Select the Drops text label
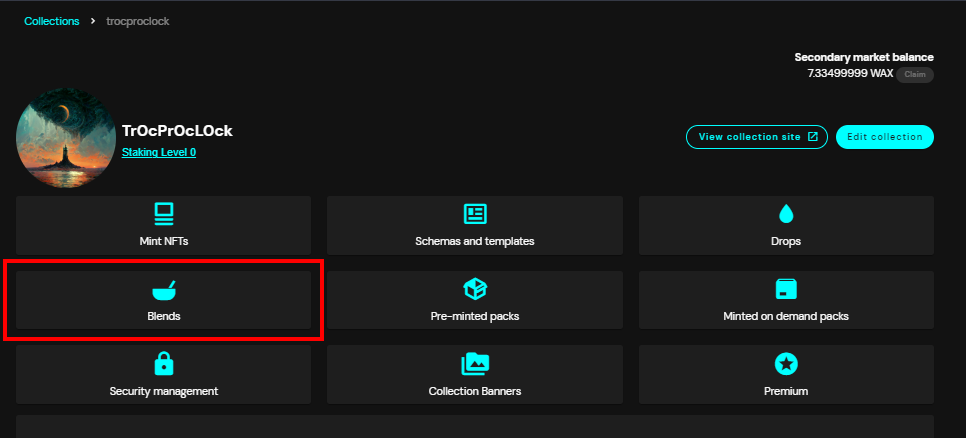The width and height of the screenshot is (966, 438). tap(786, 241)
